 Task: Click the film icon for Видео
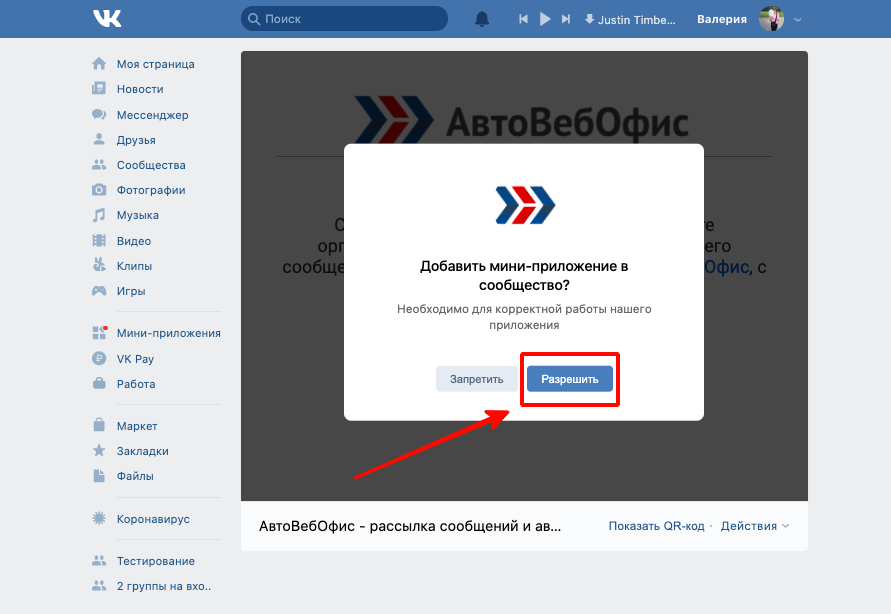tap(99, 240)
